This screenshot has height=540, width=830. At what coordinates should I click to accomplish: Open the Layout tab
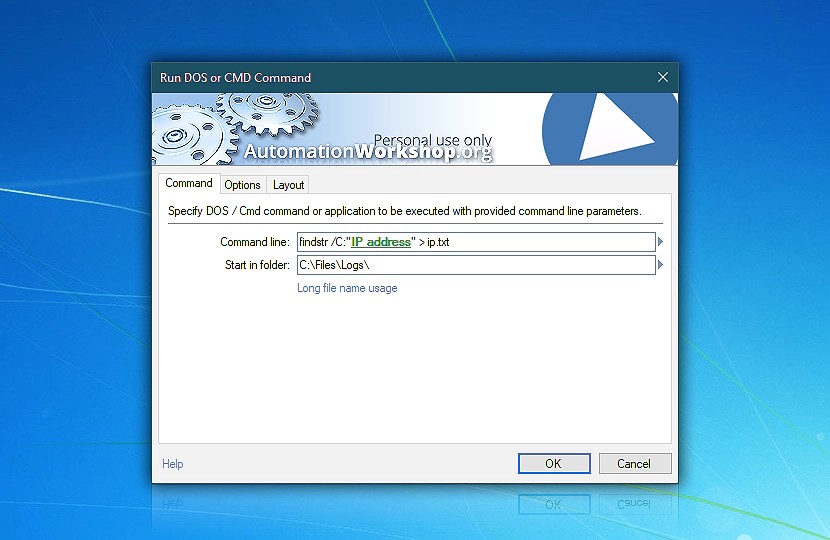[288, 185]
